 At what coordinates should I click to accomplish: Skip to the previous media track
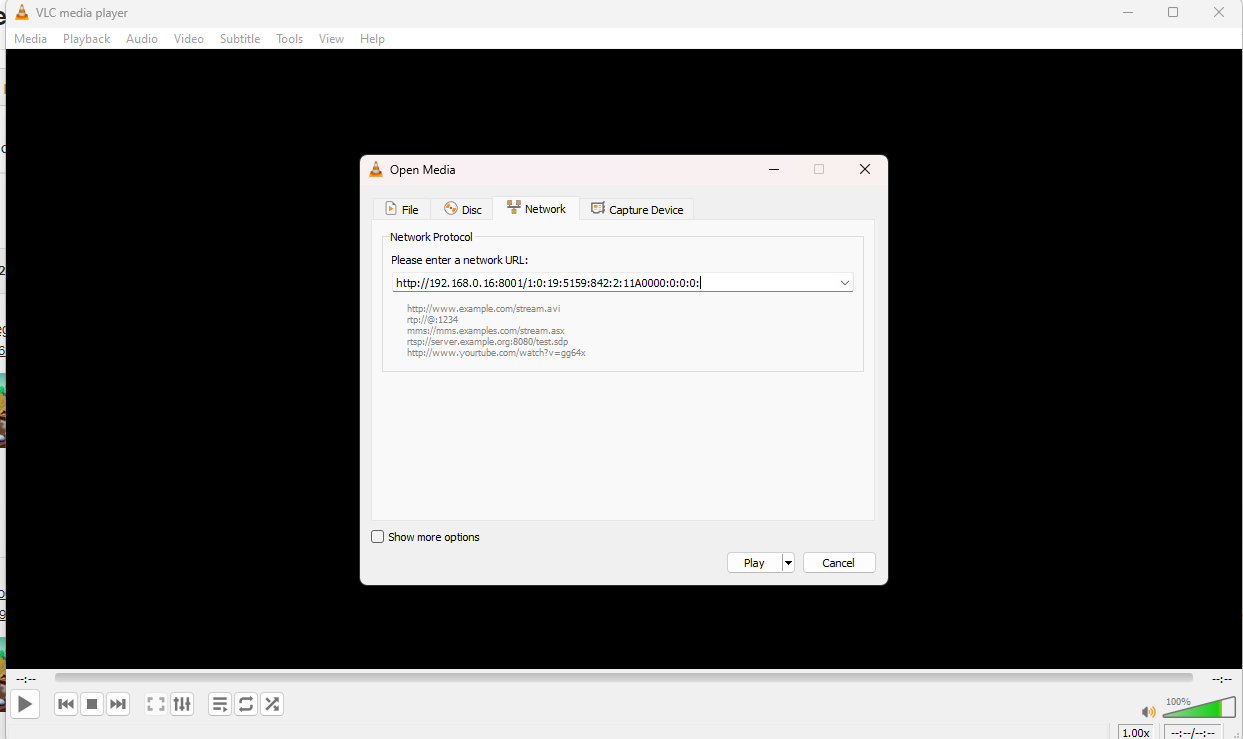pyautogui.click(x=66, y=704)
